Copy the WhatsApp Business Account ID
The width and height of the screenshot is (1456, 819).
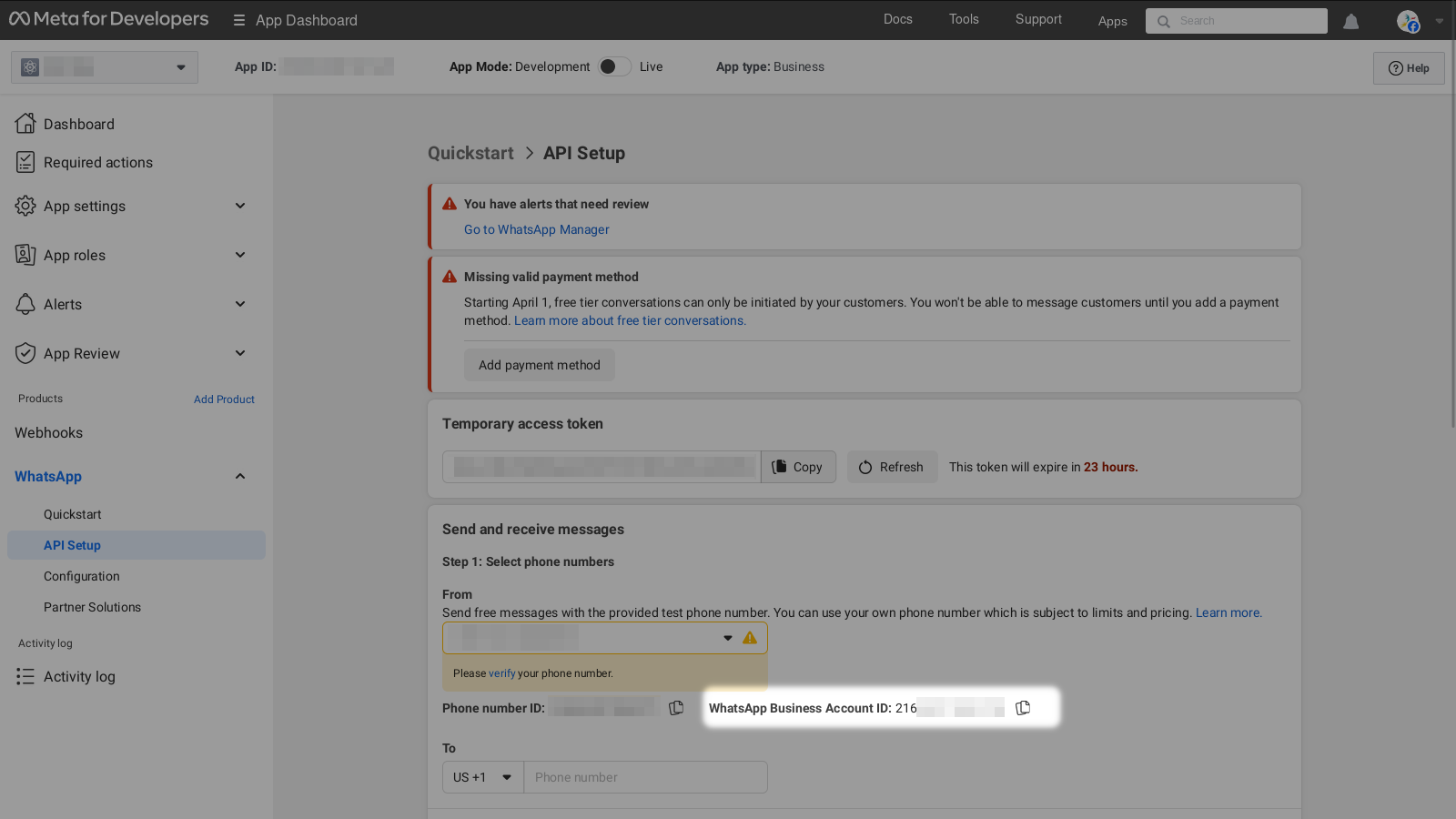click(x=1023, y=708)
